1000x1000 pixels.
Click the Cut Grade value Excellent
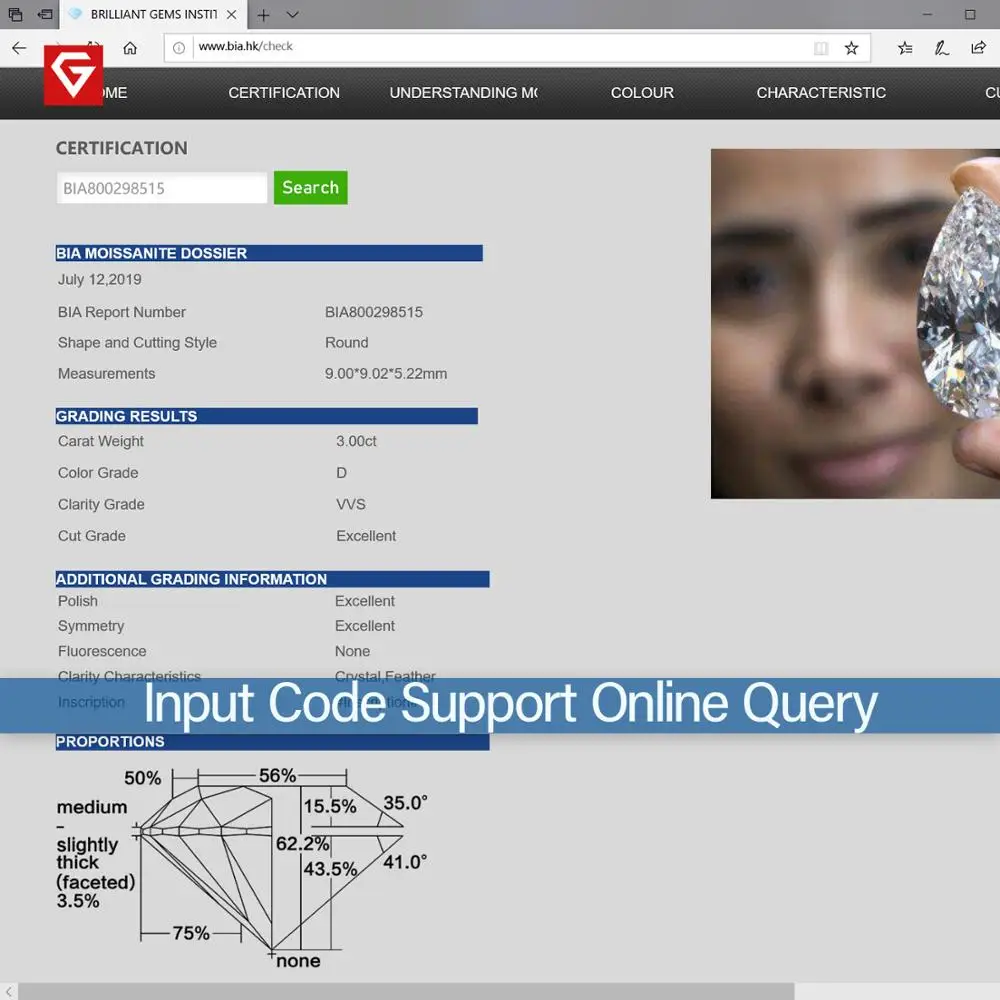366,536
